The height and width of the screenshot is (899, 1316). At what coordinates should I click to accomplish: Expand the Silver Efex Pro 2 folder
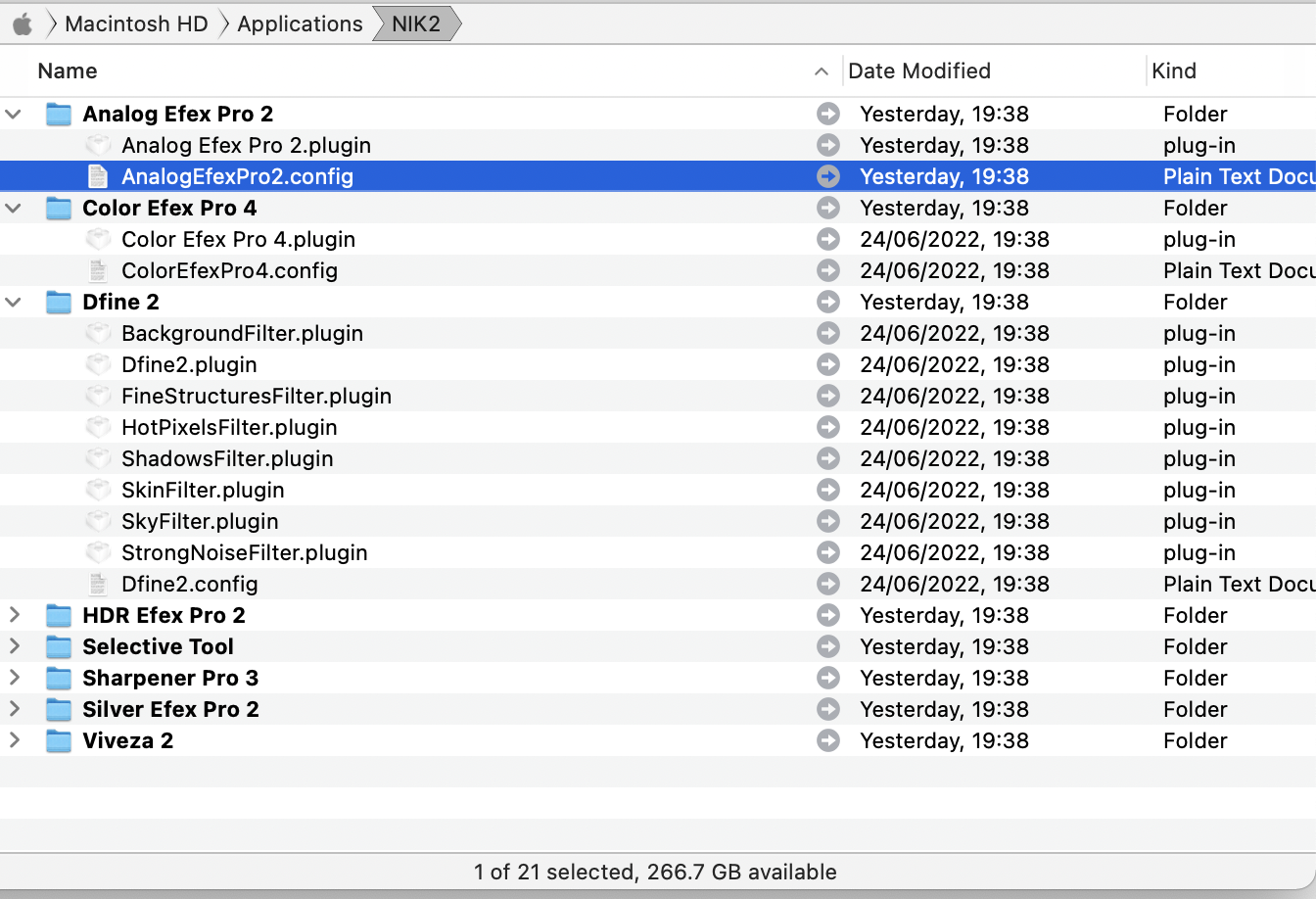coord(14,709)
